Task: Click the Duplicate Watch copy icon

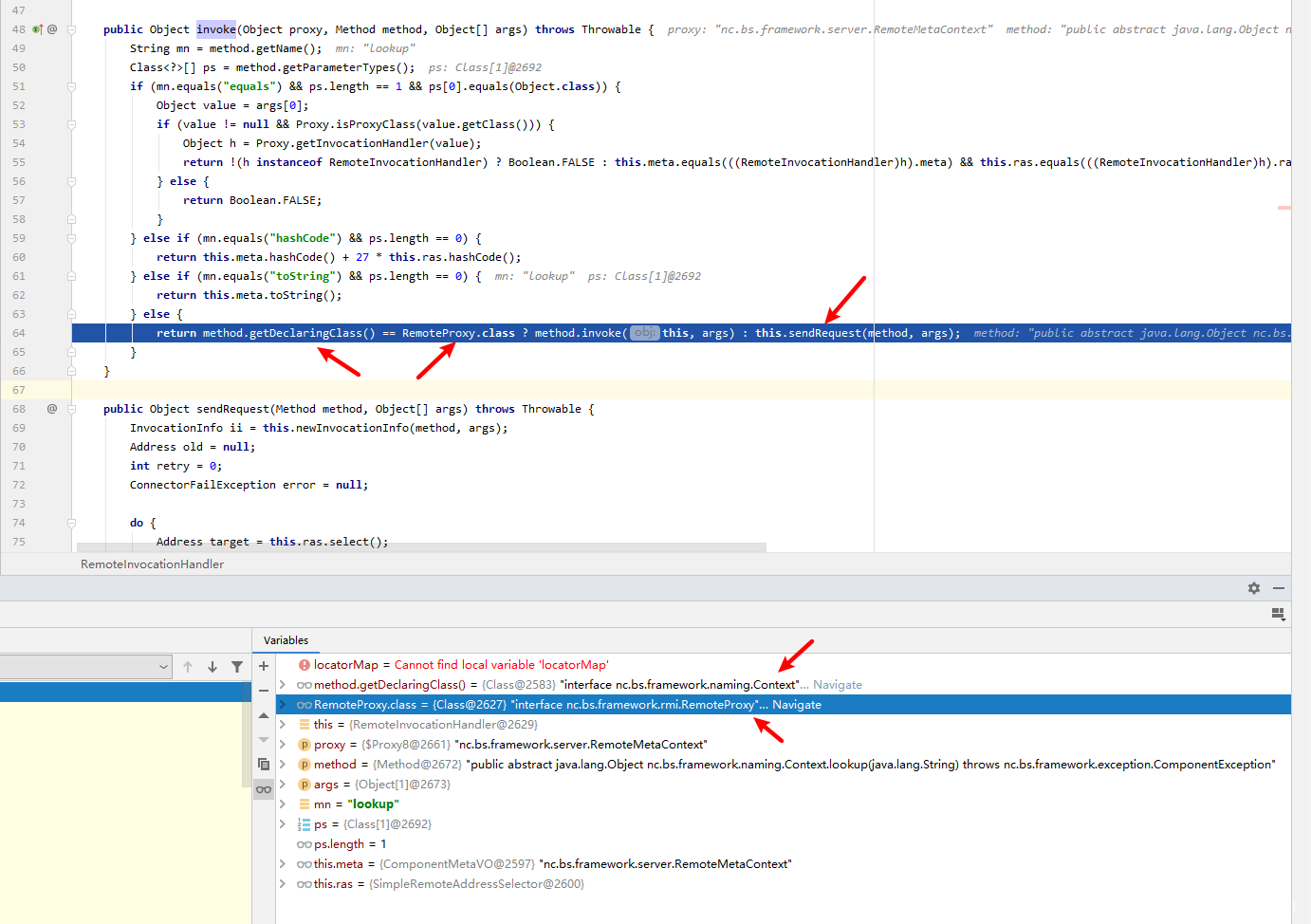Action: pos(264,765)
